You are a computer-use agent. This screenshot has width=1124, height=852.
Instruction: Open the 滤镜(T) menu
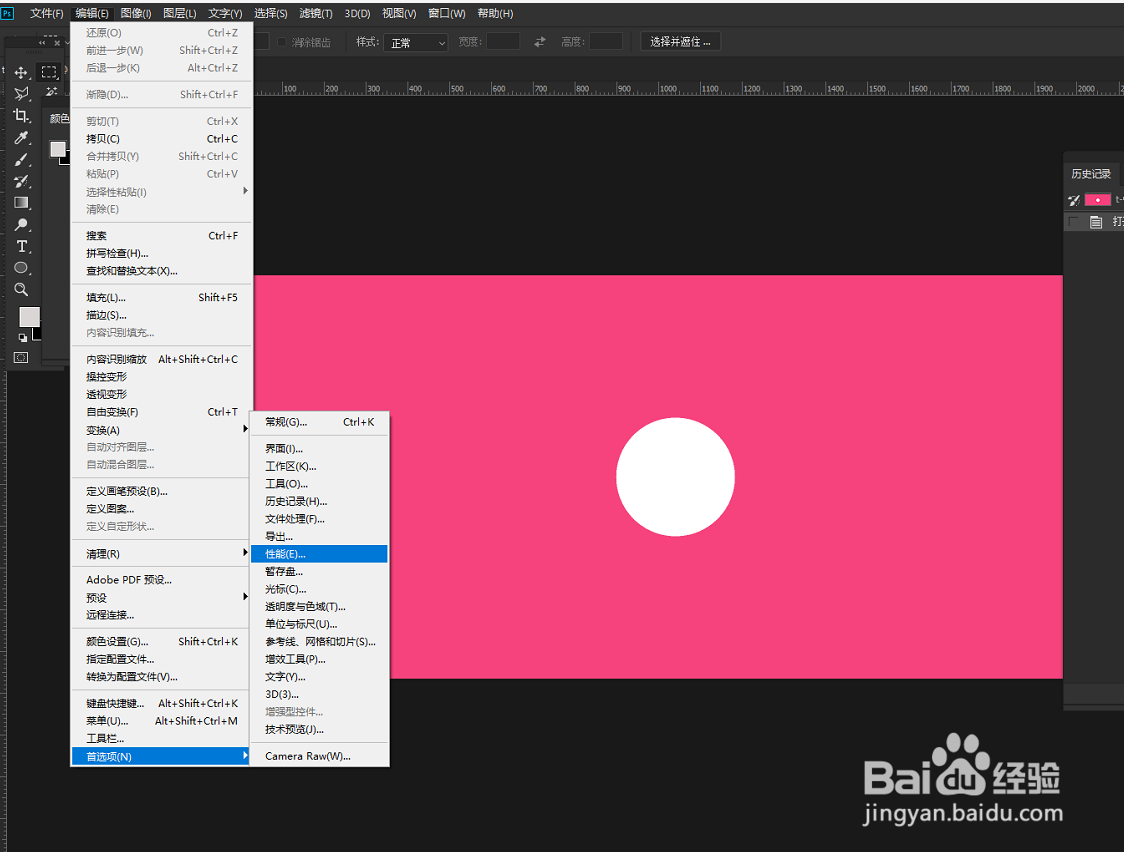[x=315, y=14]
